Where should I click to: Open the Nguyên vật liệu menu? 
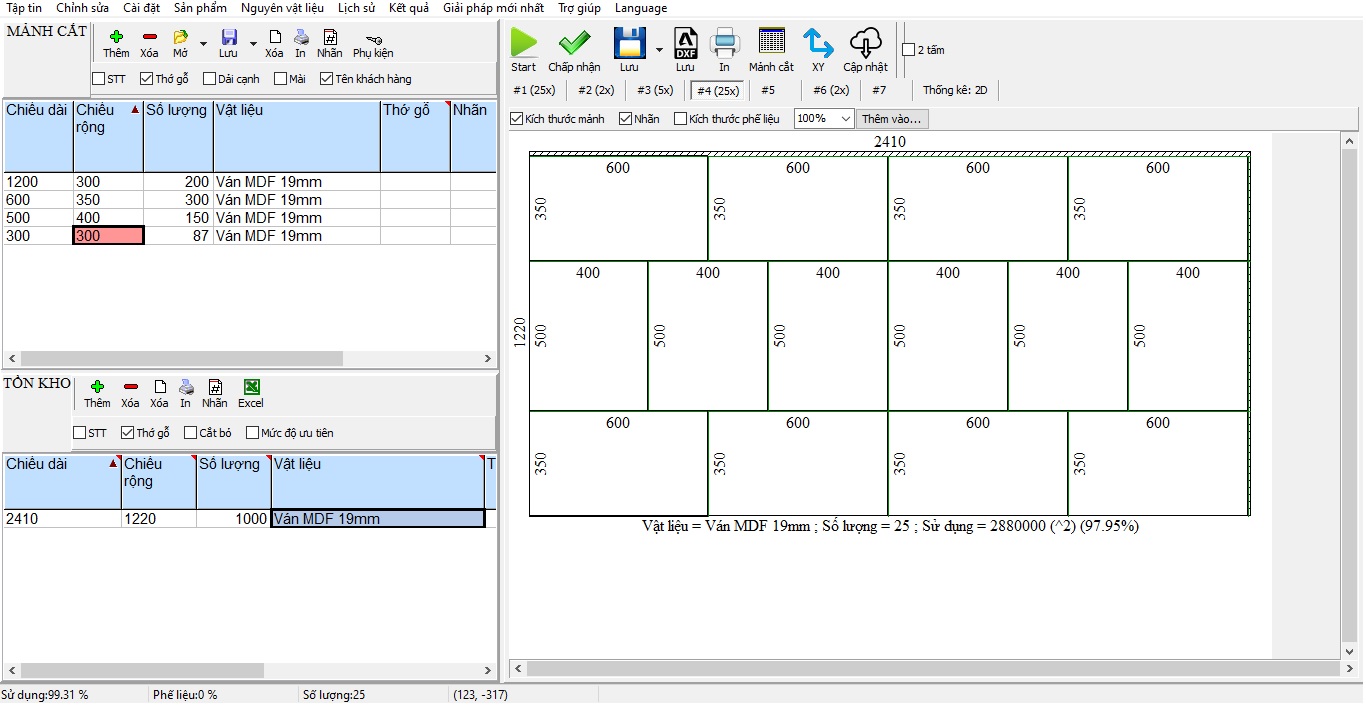pos(282,8)
